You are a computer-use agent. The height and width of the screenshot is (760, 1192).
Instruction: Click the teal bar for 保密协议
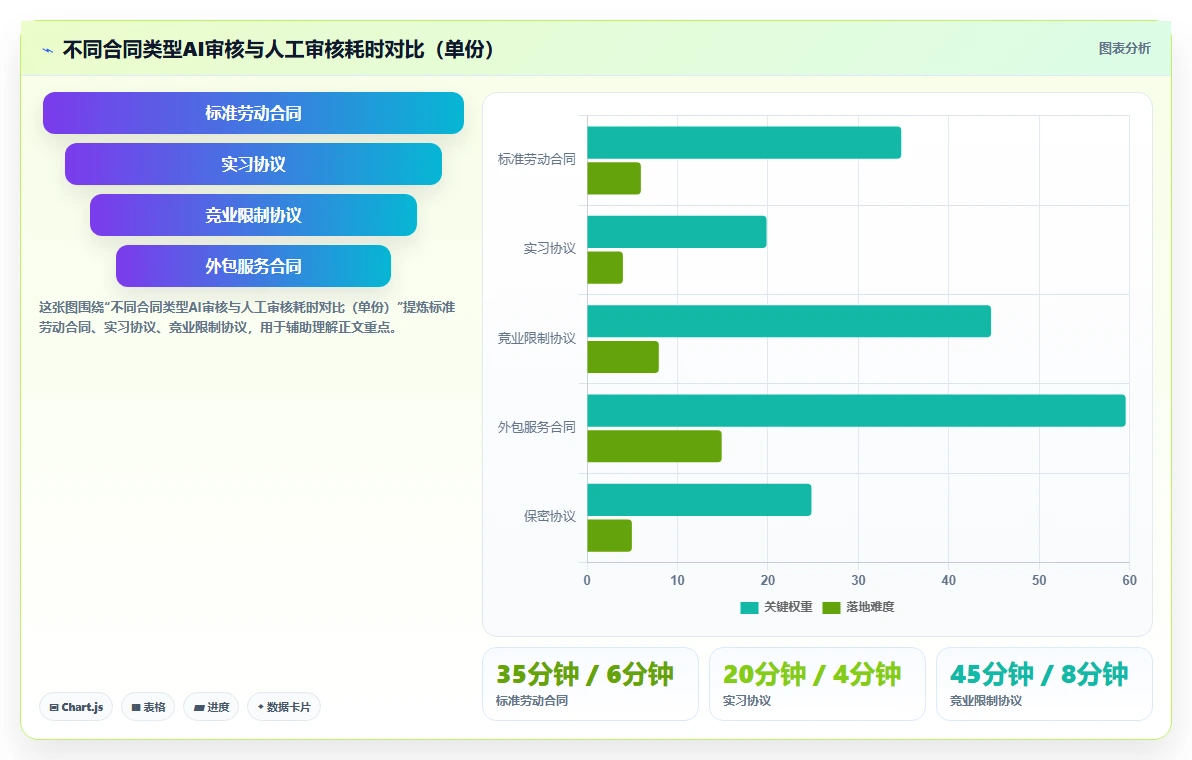[x=699, y=499]
